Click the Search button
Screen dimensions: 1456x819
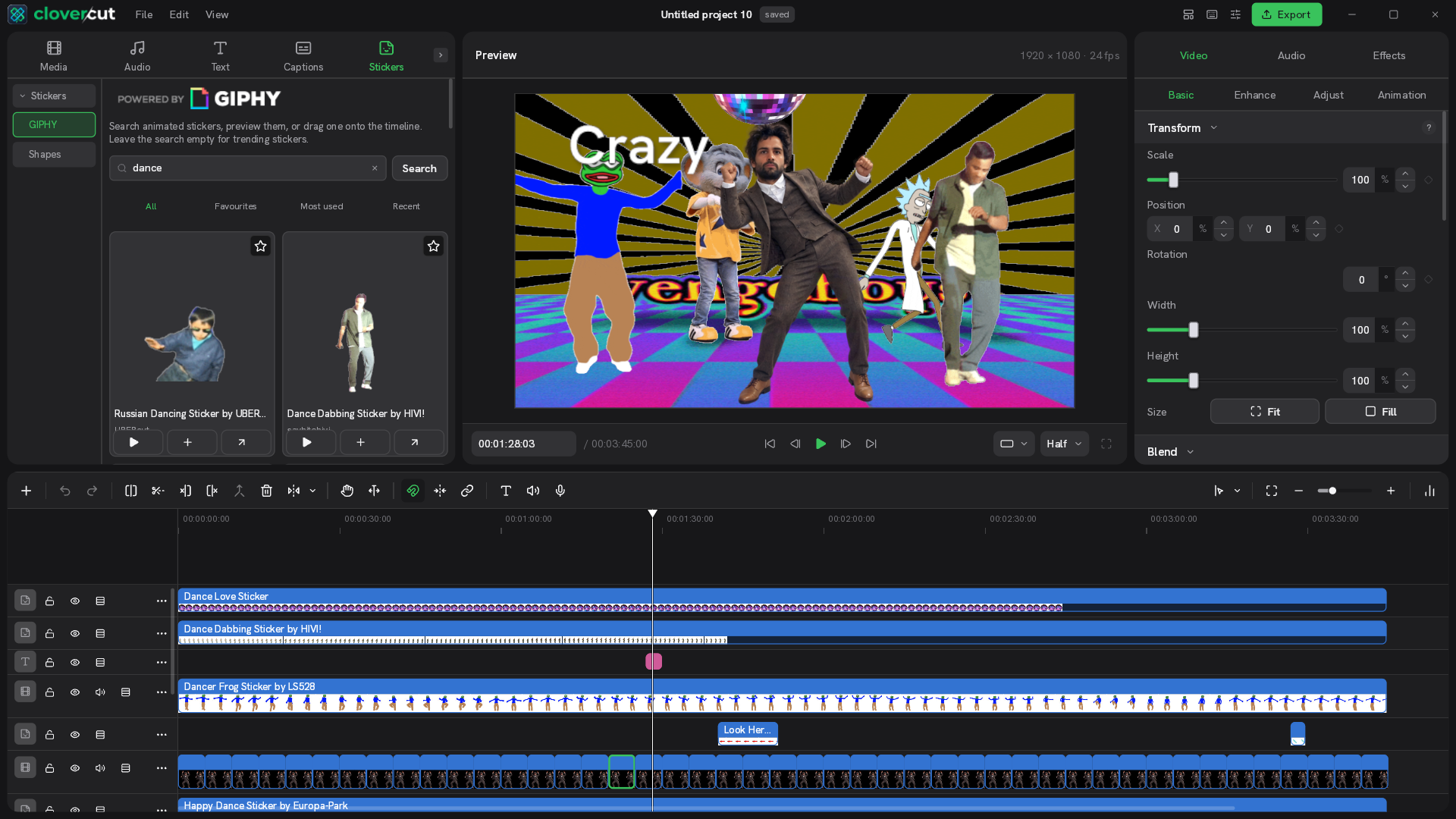[419, 168]
